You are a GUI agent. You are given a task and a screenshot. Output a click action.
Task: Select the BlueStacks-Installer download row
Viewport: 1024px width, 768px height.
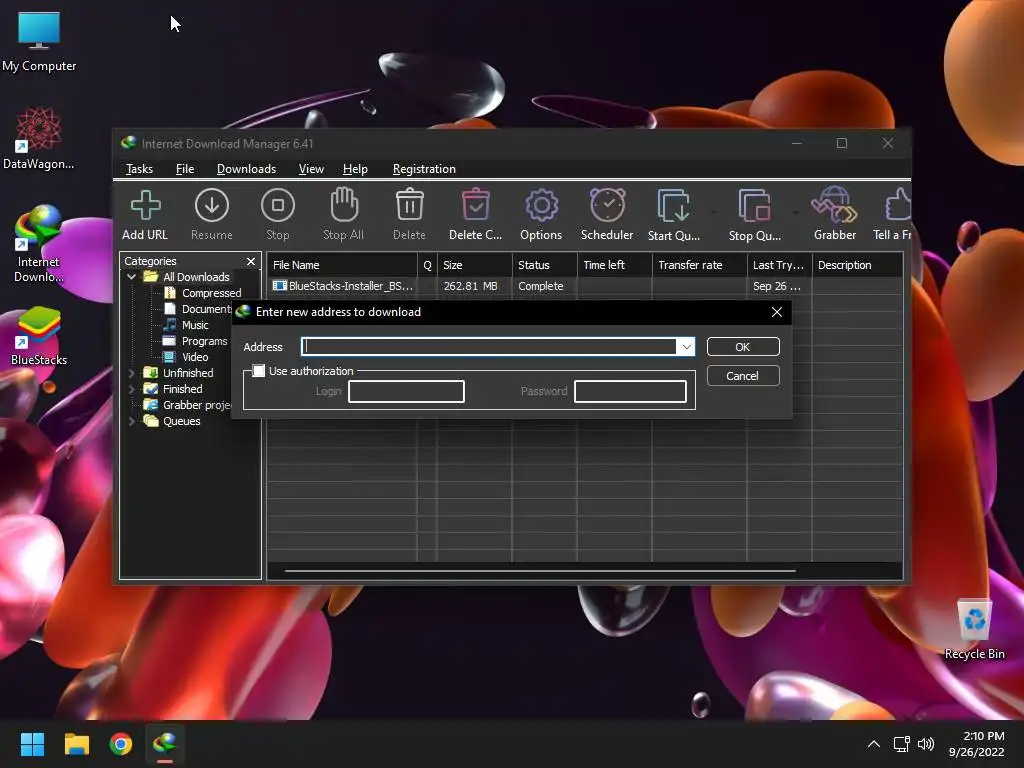coord(584,286)
